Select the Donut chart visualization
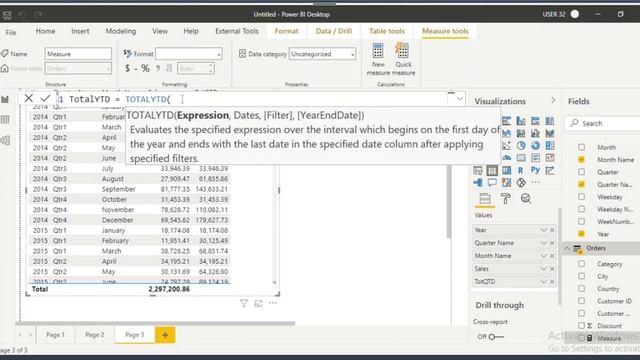 (535, 146)
